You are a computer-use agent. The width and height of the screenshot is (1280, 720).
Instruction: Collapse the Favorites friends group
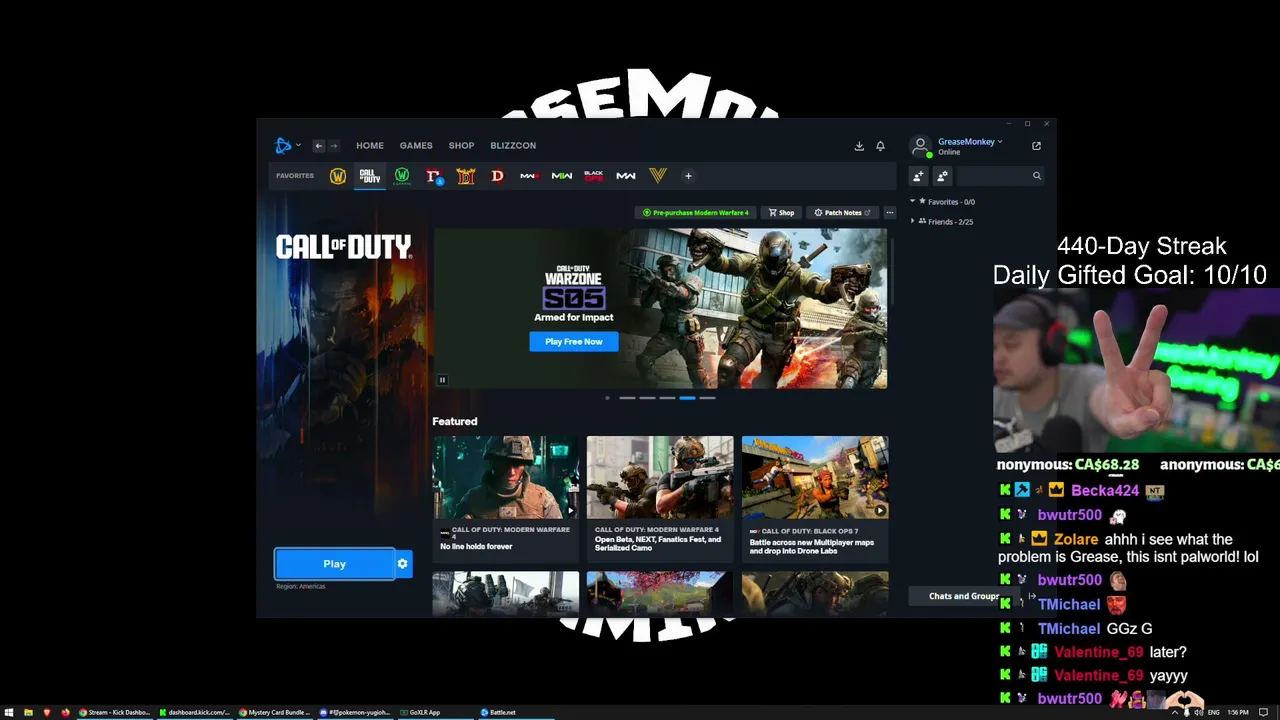[913, 202]
